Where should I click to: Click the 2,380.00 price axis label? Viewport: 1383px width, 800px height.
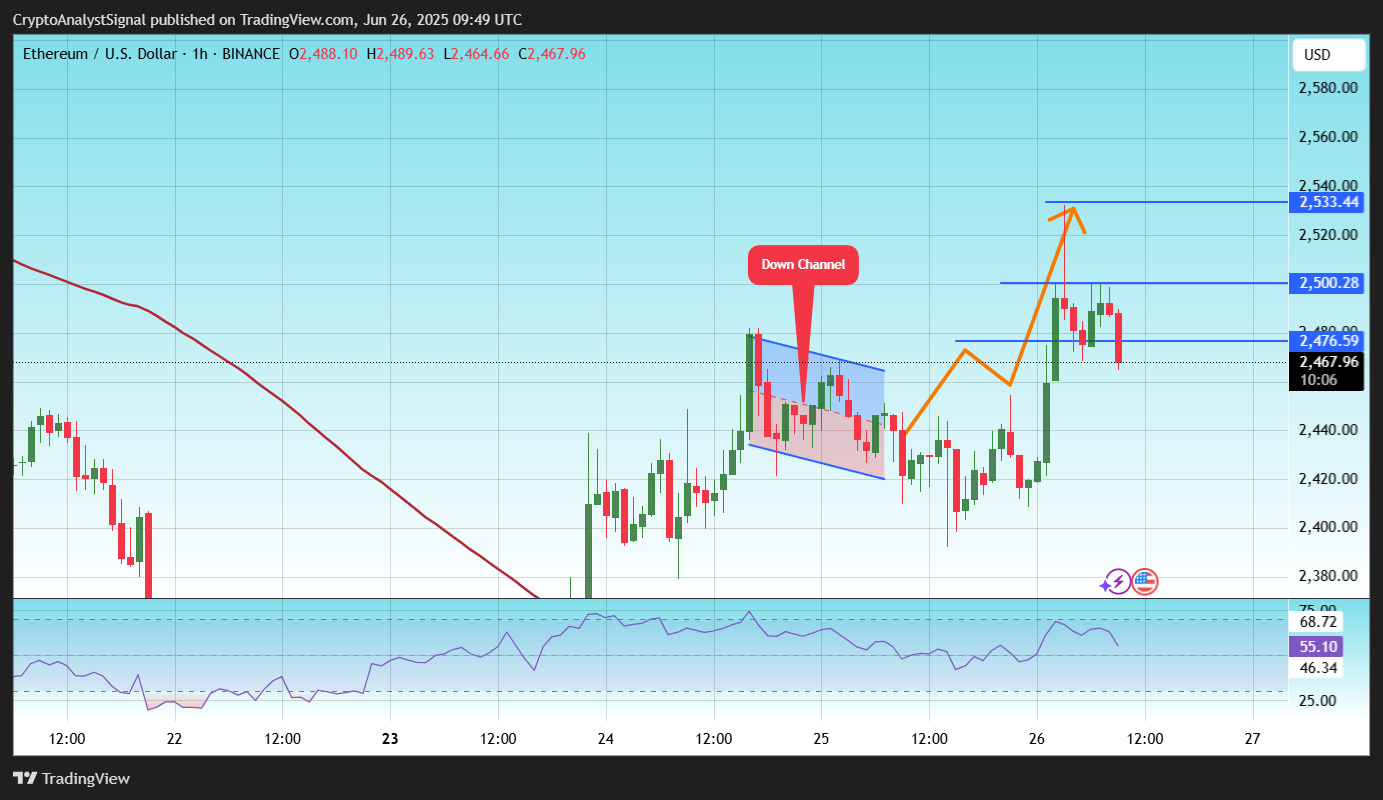tap(1329, 576)
